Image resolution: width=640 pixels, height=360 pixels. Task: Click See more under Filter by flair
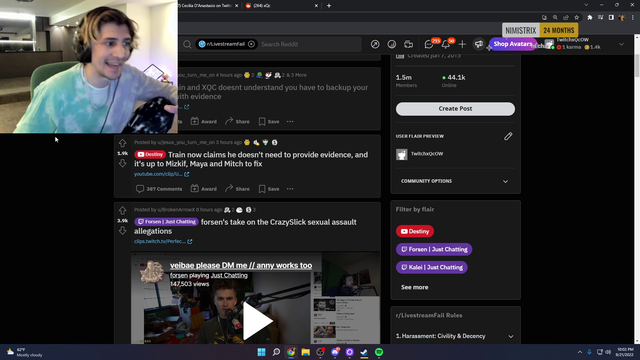(414, 287)
